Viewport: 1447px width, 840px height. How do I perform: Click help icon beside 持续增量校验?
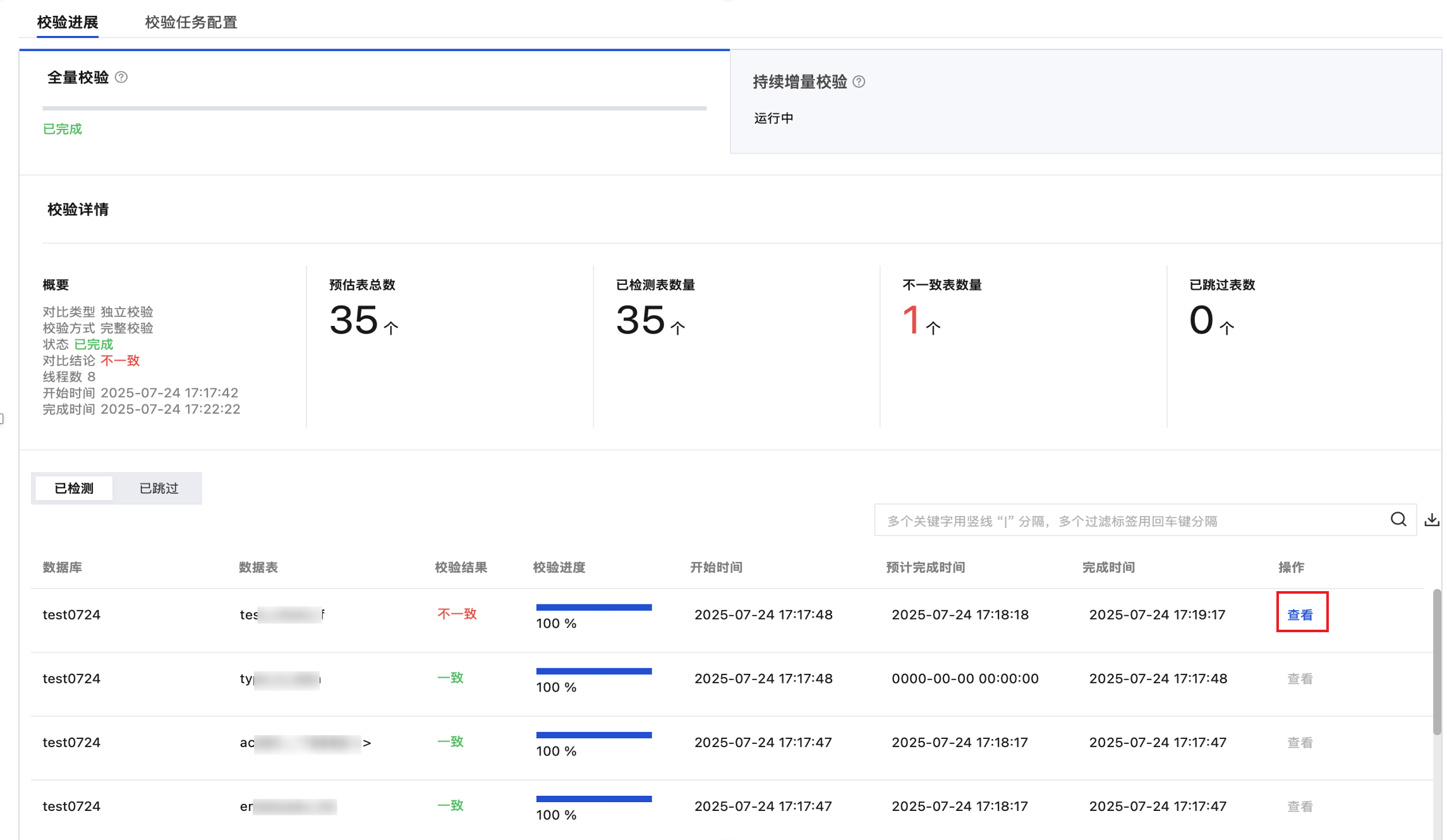(x=859, y=81)
